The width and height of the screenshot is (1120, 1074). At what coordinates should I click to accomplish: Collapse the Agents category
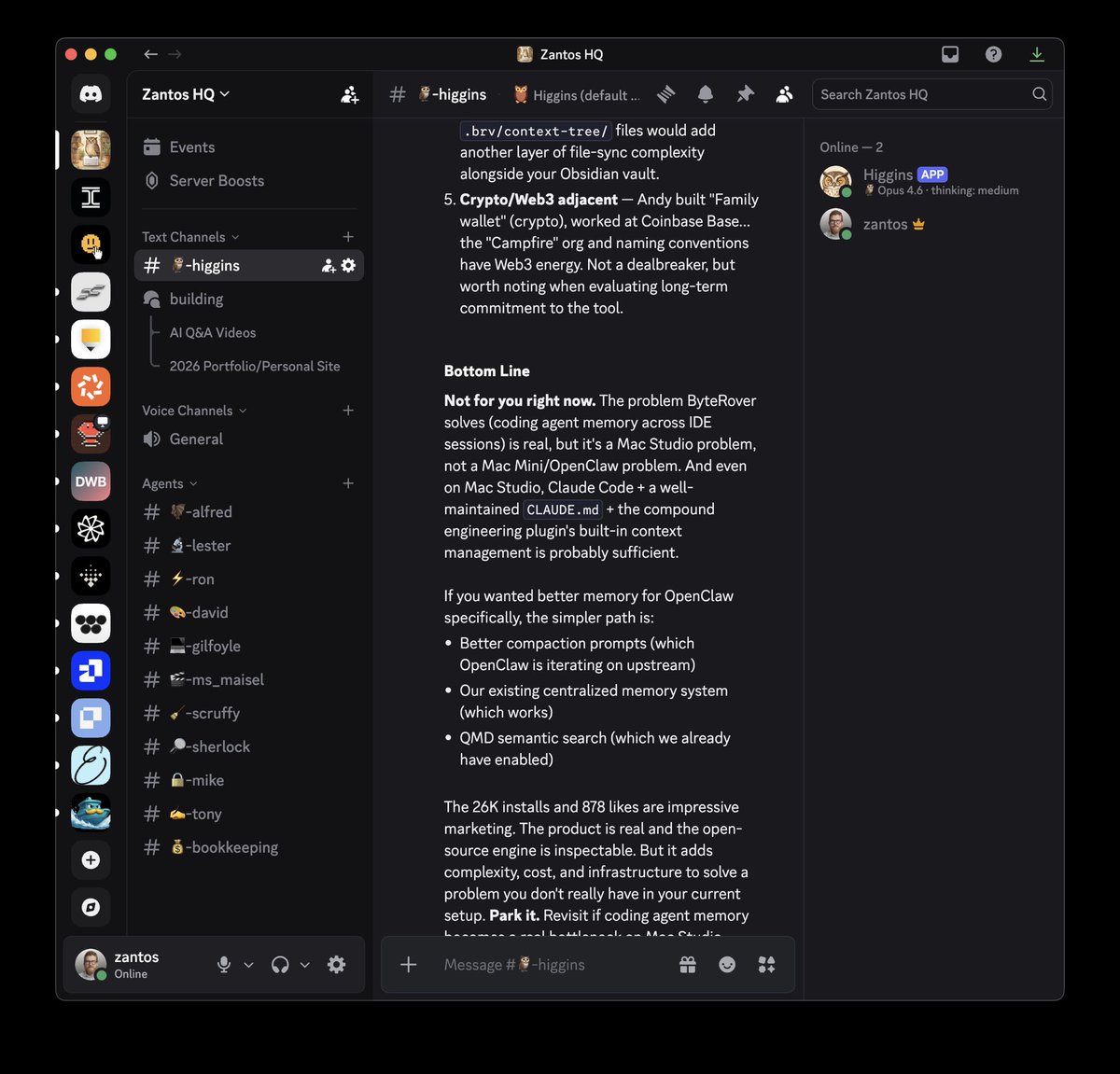pyautogui.click(x=170, y=483)
